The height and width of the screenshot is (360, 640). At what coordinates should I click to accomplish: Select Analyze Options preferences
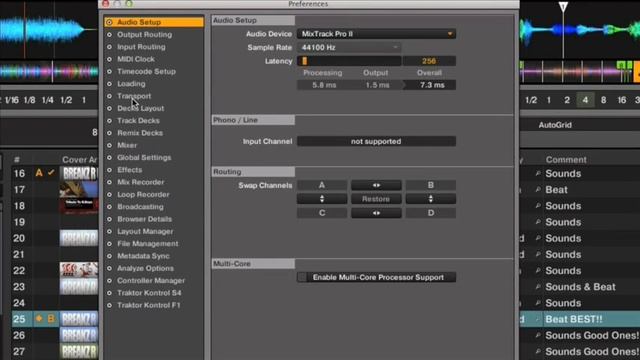point(145,268)
